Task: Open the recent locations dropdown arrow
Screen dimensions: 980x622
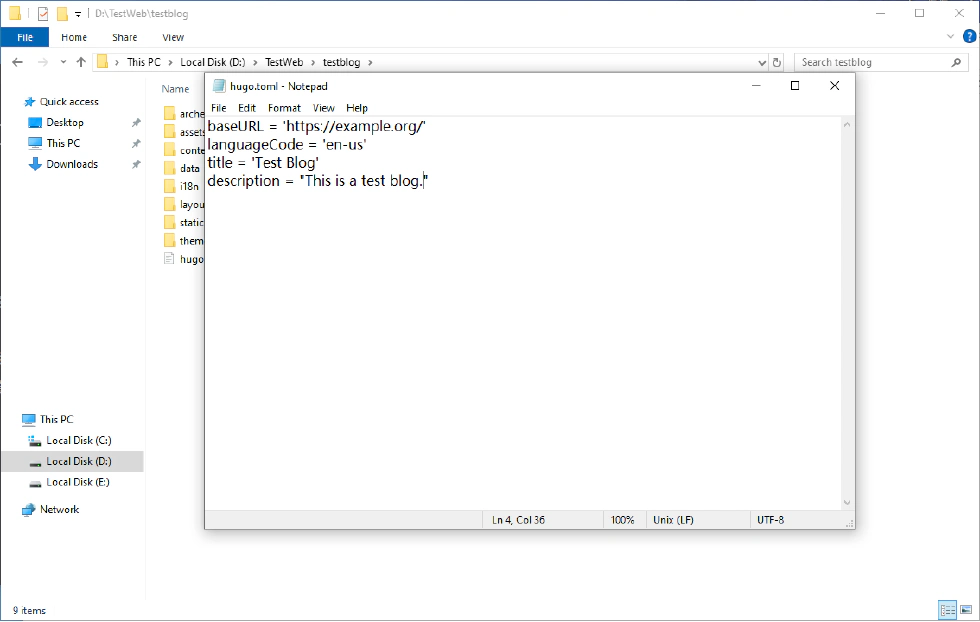Action: click(x=62, y=62)
